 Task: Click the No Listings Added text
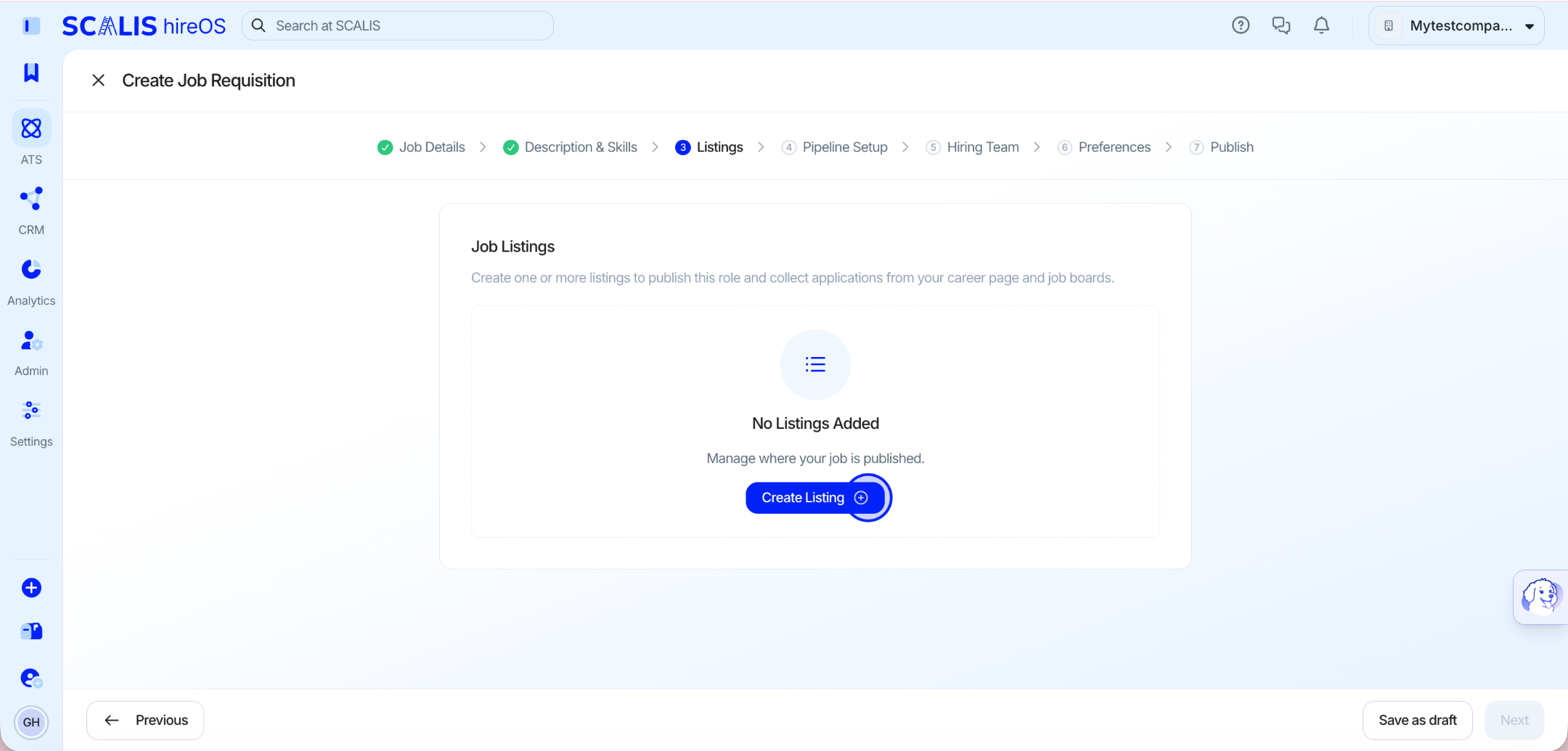coord(815,424)
